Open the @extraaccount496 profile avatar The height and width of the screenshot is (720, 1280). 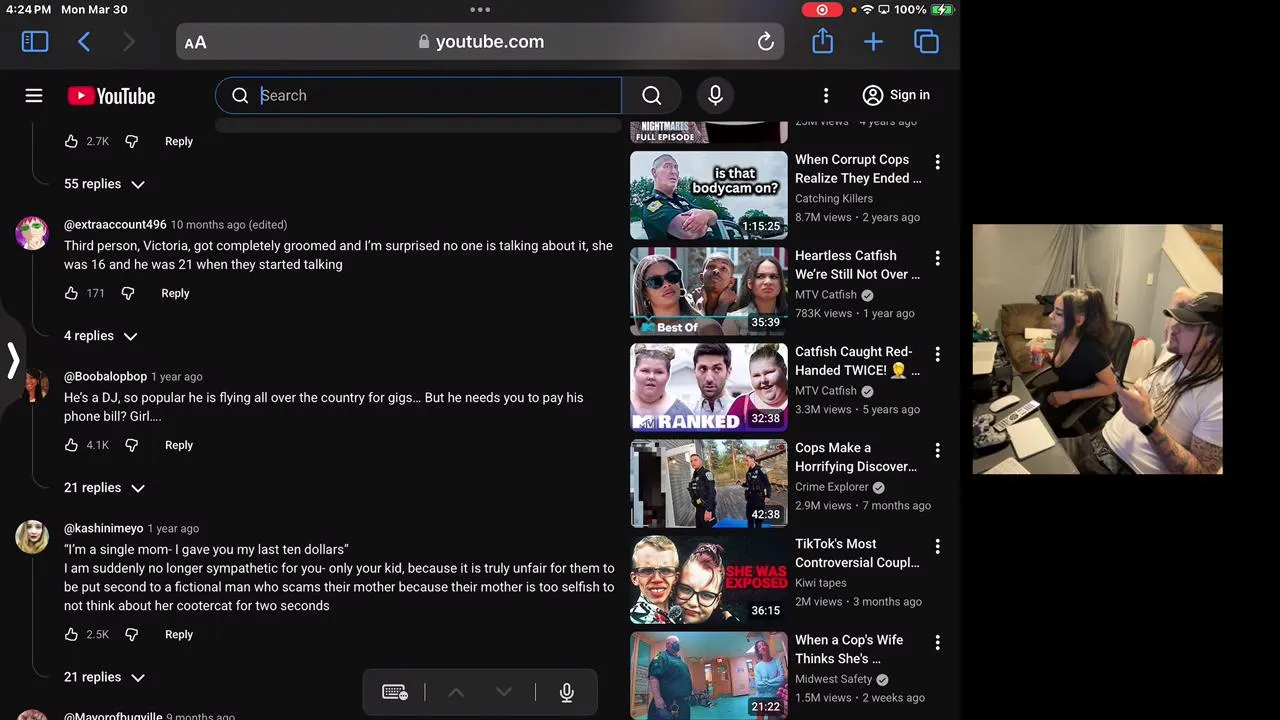(32, 233)
